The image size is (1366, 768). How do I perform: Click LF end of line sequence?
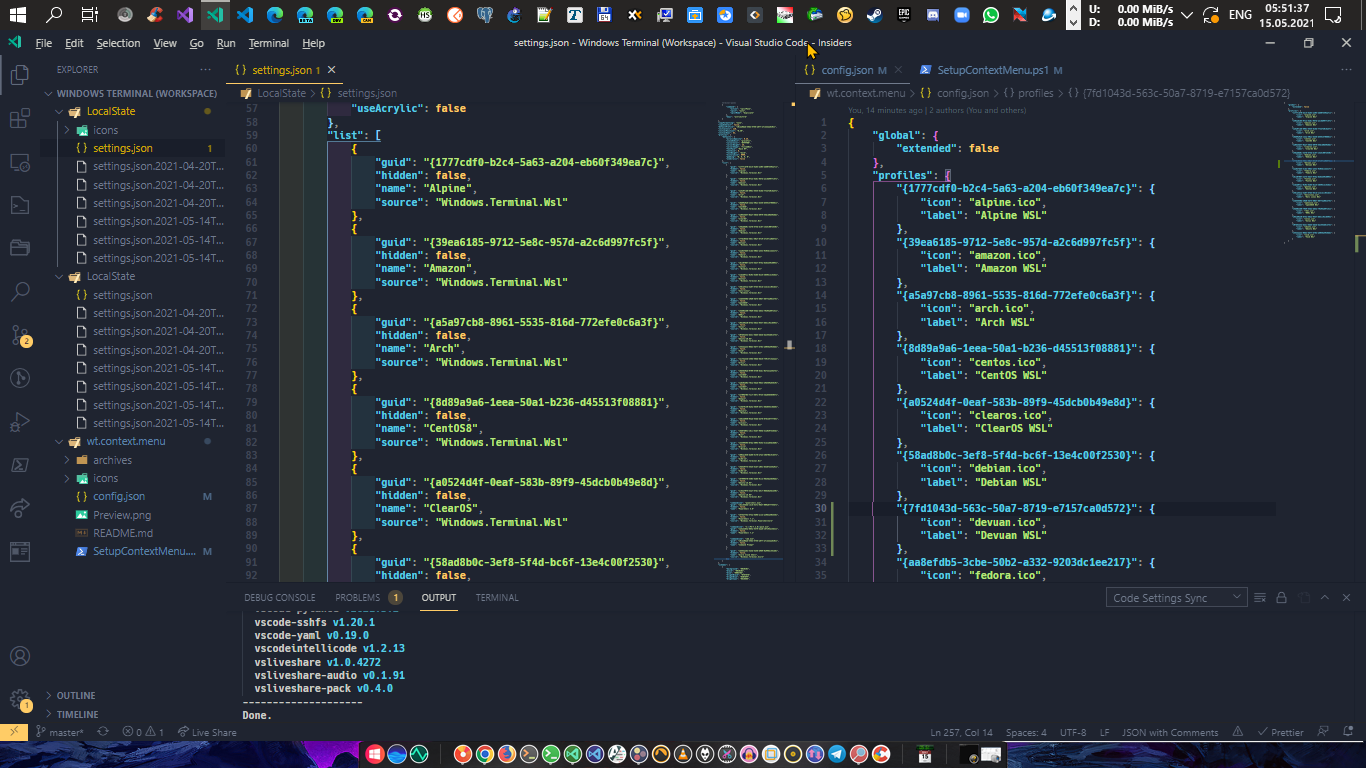(1105, 732)
